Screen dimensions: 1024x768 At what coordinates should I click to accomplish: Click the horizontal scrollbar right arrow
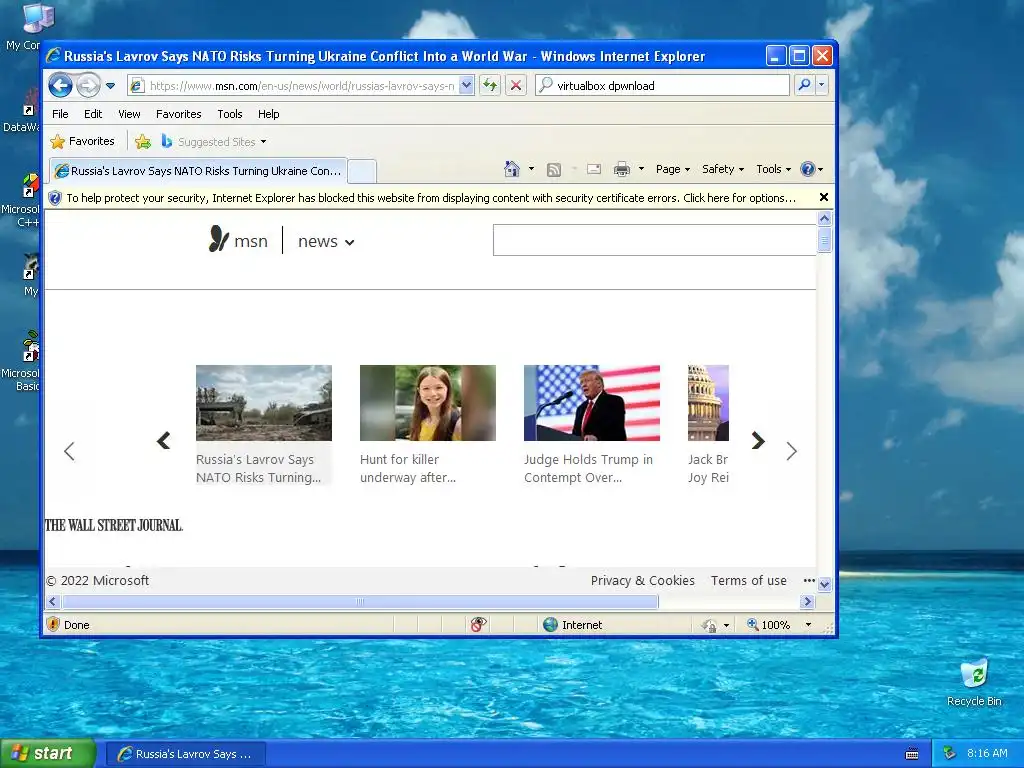pyautogui.click(x=808, y=601)
